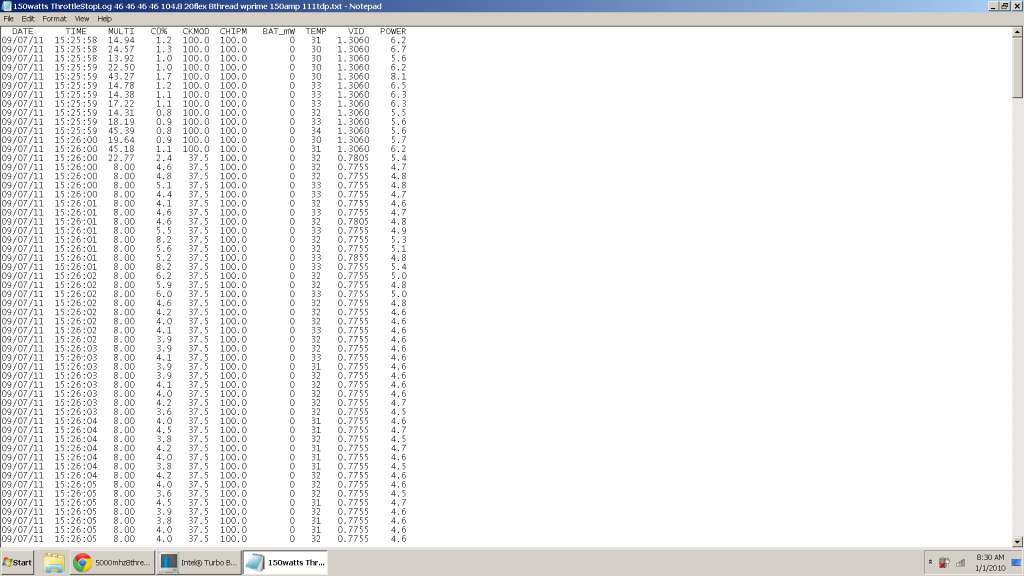Click the C0% column header text
The image size is (1024, 576).
click(159, 31)
